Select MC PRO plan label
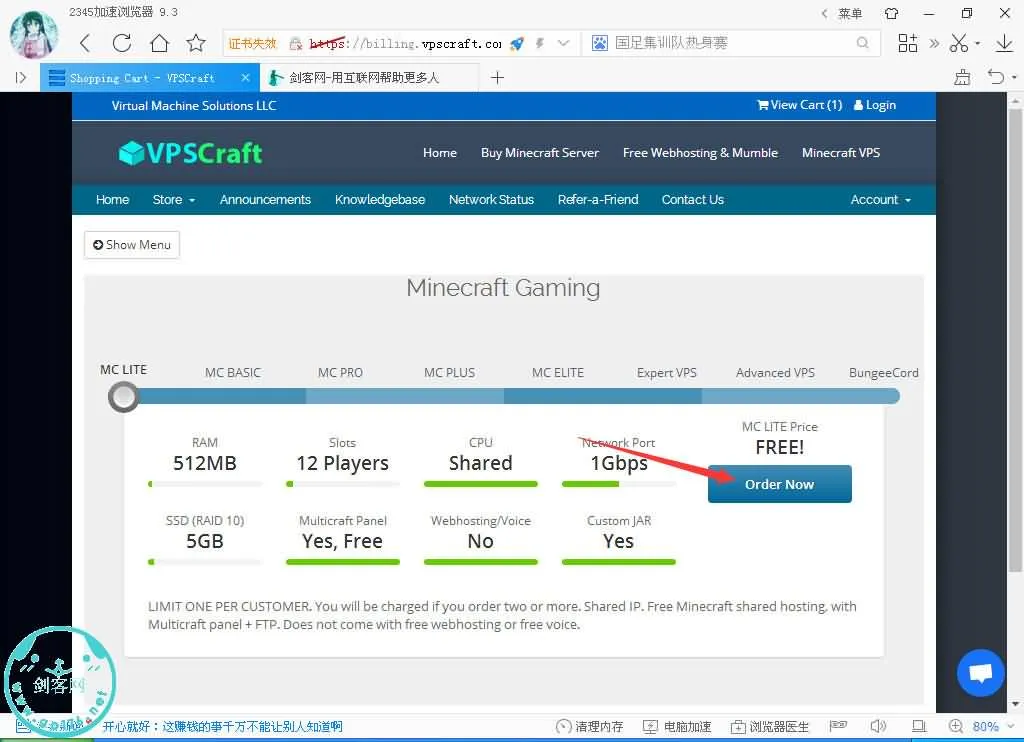This screenshot has width=1024, height=742. (340, 373)
